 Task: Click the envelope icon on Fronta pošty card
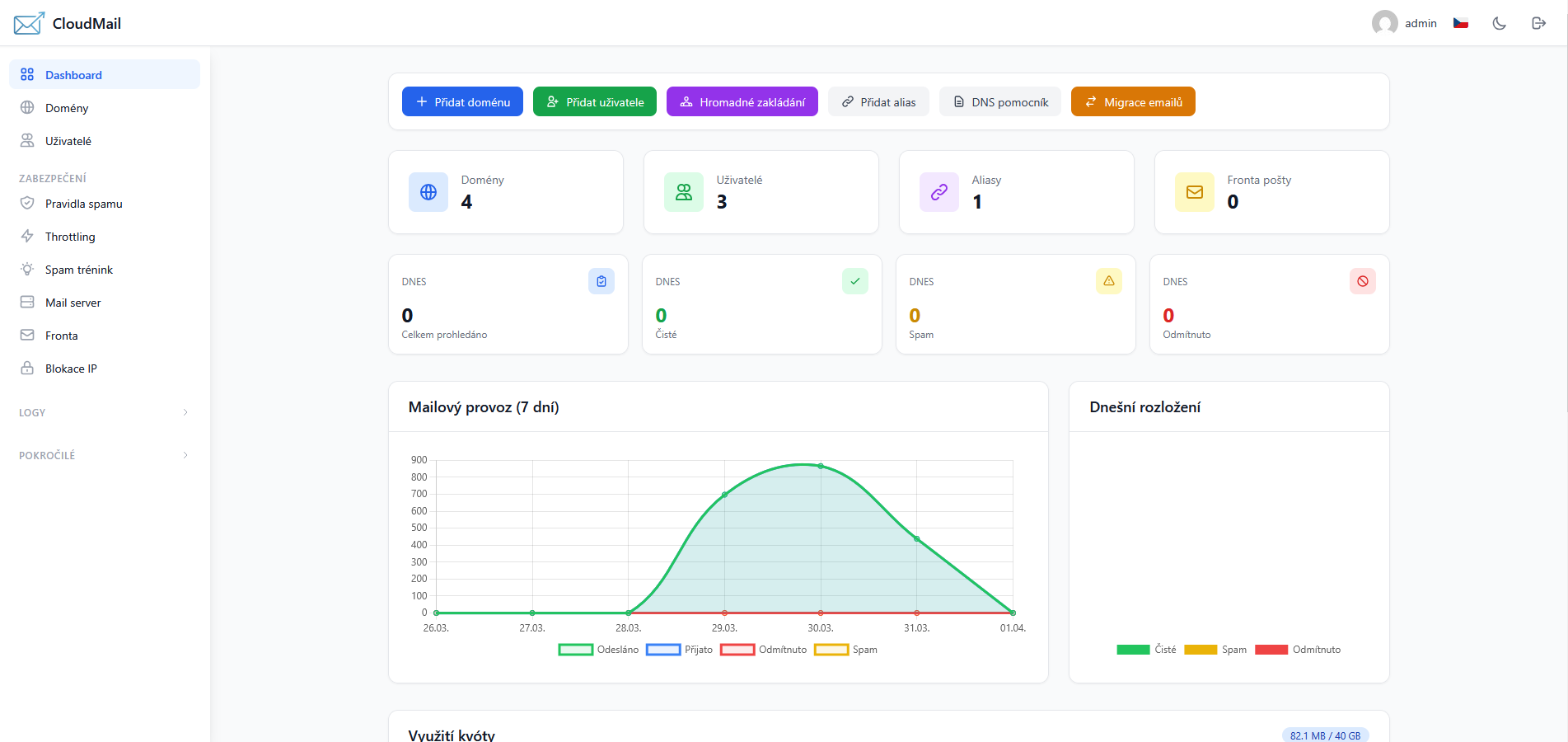pyautogui.click(x=1195, y=192)
